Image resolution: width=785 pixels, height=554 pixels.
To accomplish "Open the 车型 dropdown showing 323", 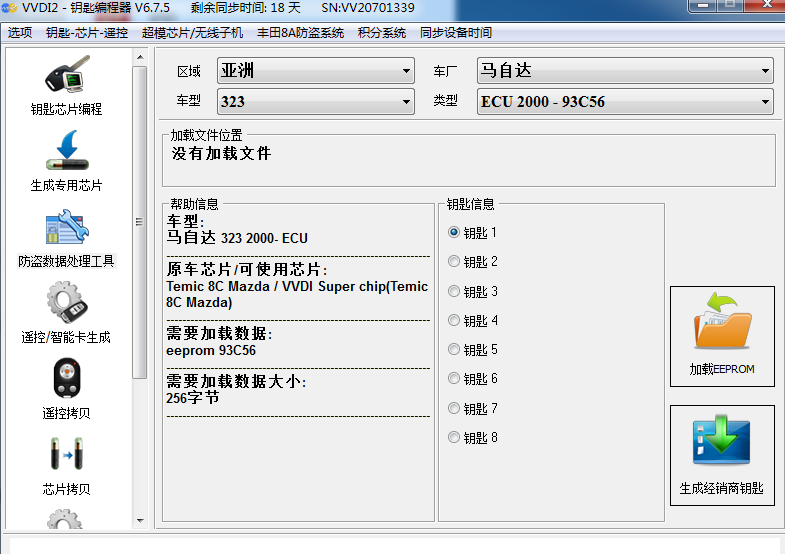I will (315, 102).
